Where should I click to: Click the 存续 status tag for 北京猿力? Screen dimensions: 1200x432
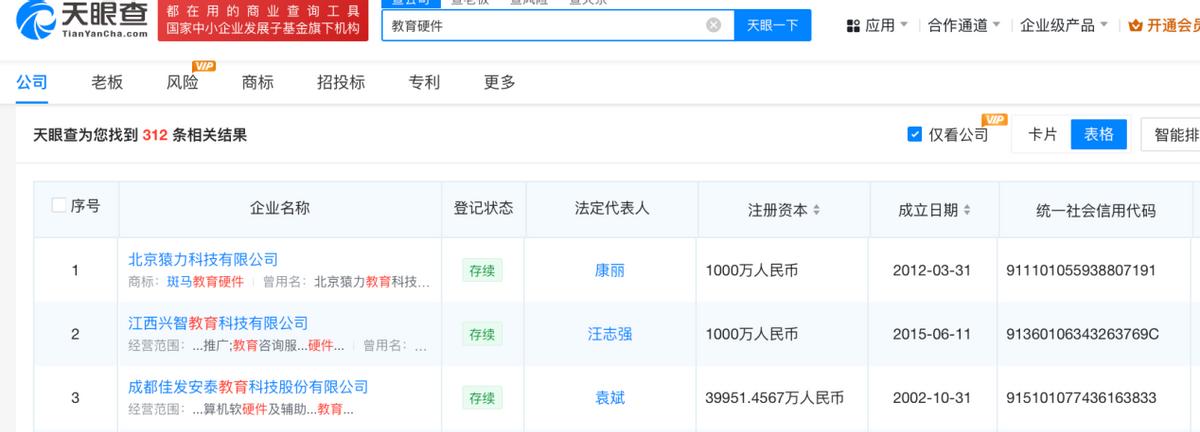coord(482,270)
